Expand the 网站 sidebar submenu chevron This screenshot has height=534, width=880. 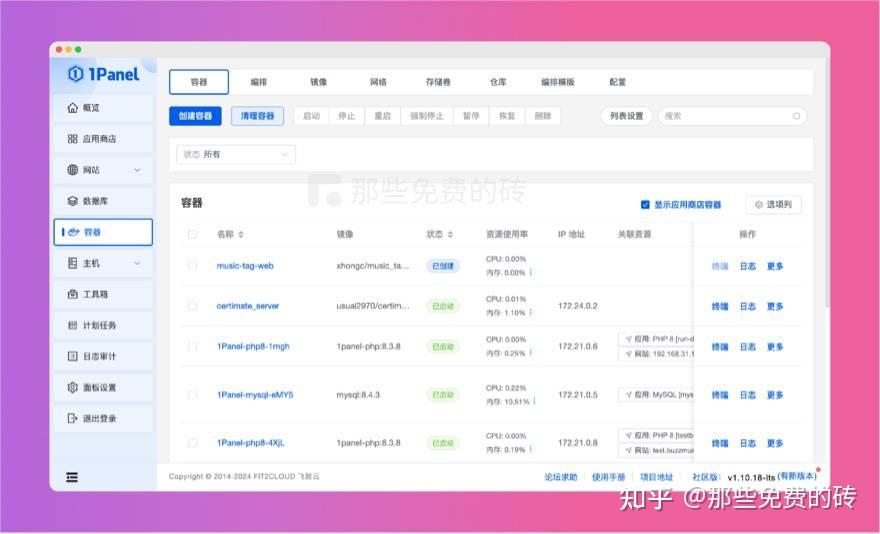click(138, 170)
